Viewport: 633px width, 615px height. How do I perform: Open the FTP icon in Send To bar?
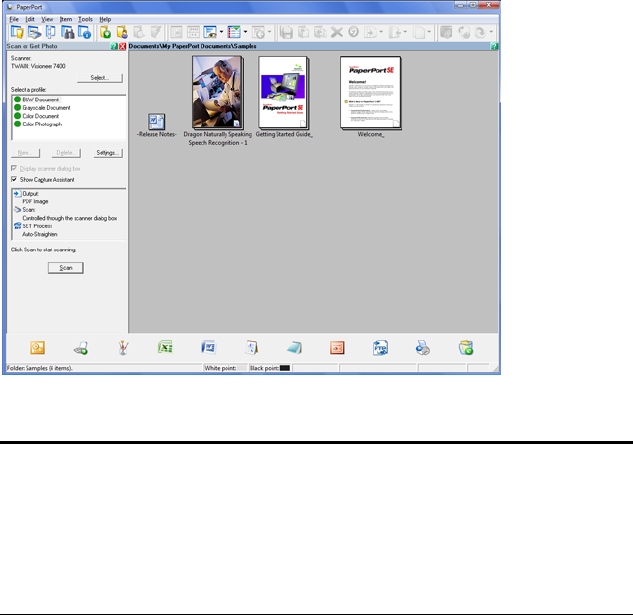click(x=380, y=348)
